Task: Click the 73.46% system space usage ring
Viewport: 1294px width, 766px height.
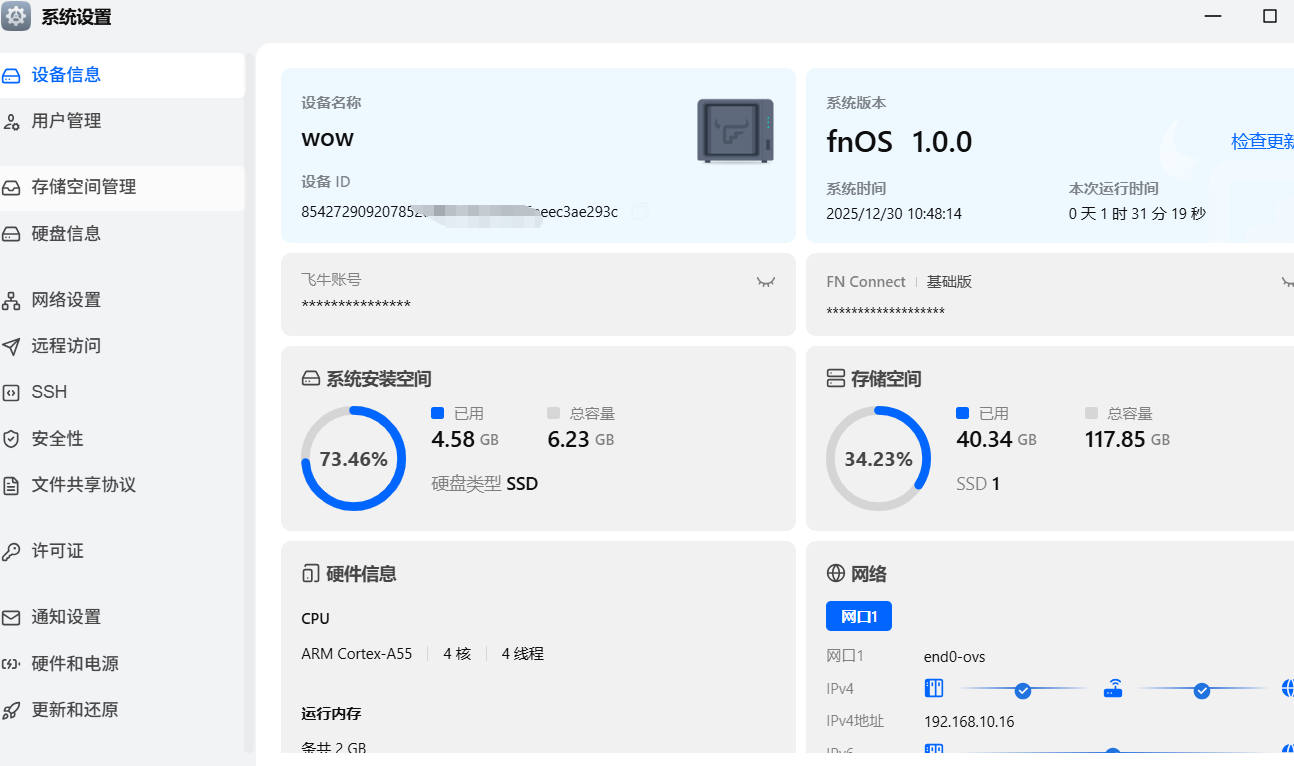Action: 354,459
